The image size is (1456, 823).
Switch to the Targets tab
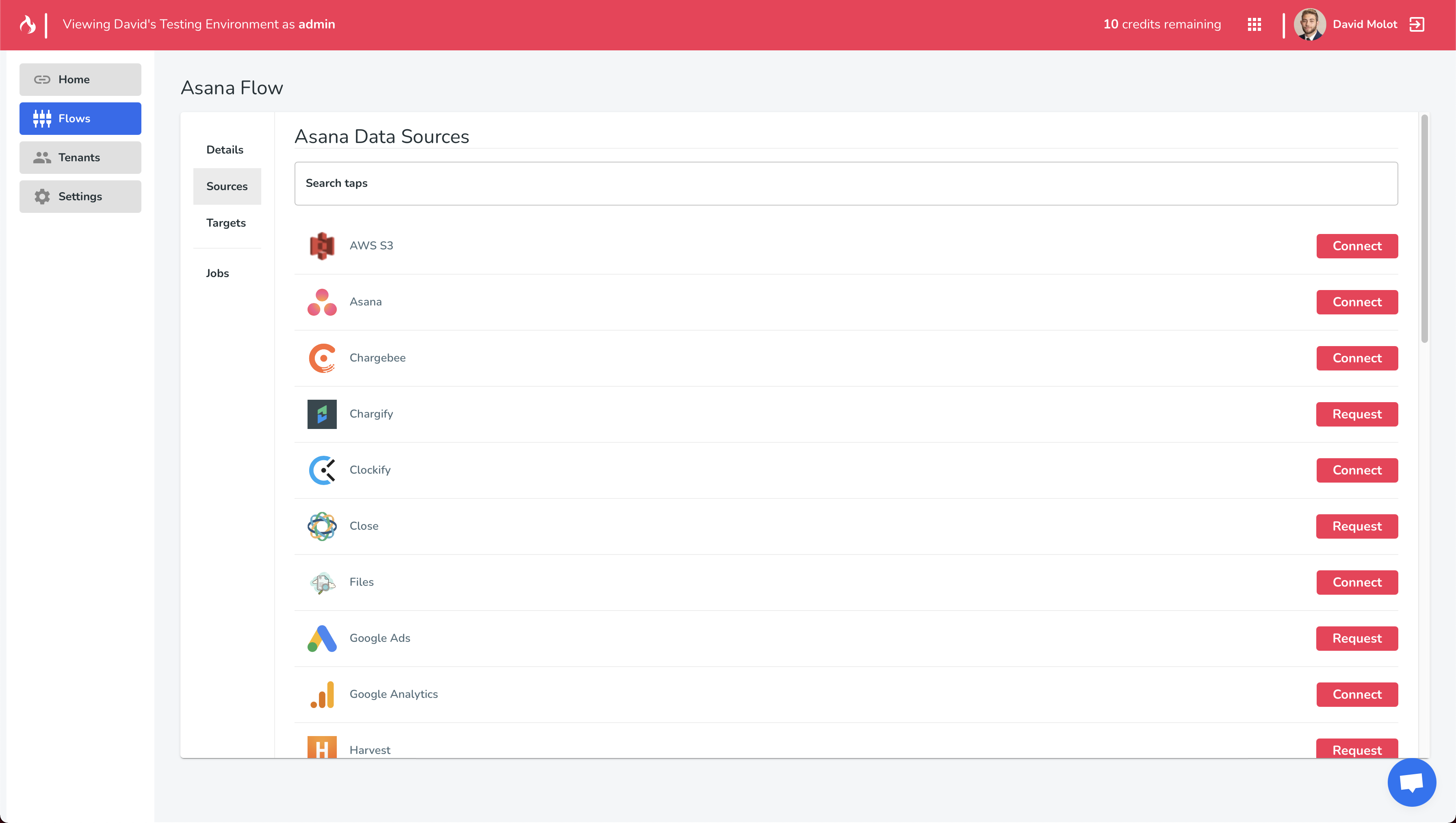point(227,223)
